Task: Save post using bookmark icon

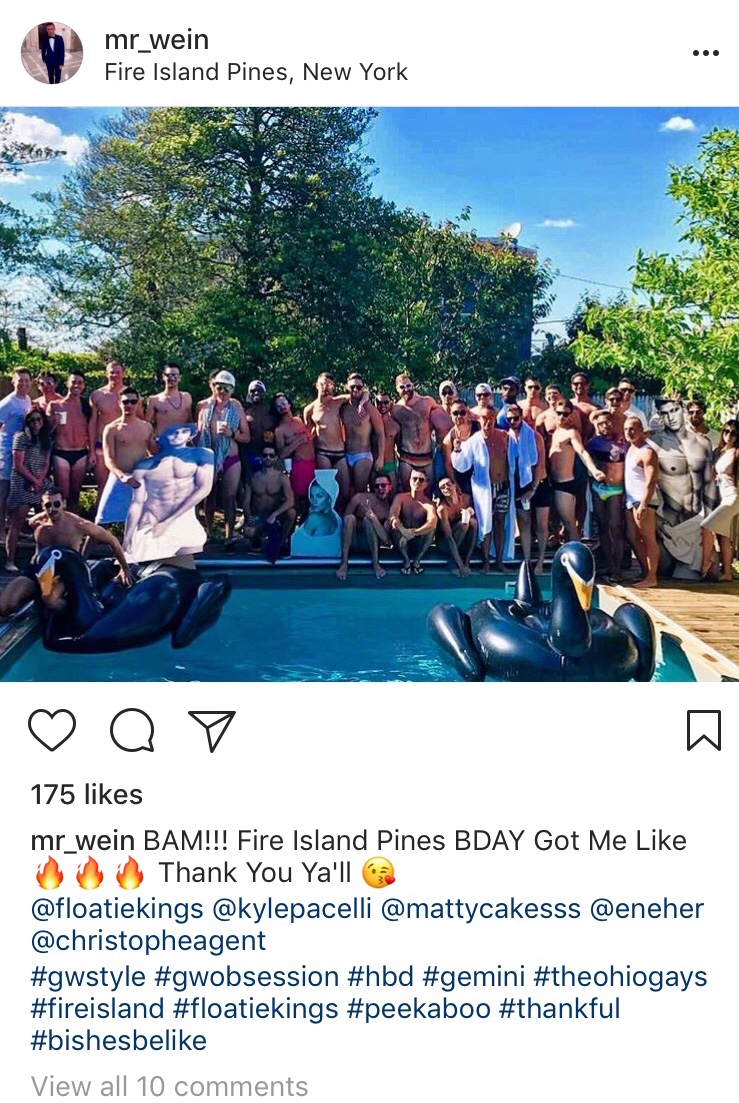Action: click(x=704, y=731)
